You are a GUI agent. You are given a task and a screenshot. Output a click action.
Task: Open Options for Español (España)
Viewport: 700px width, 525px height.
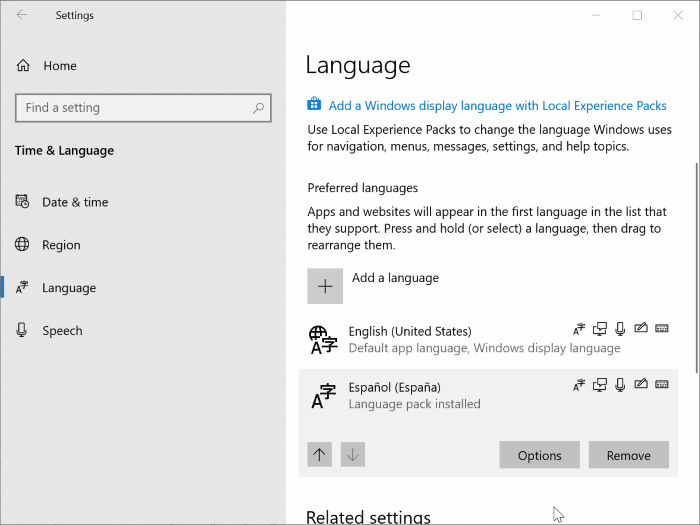(539, 455)
